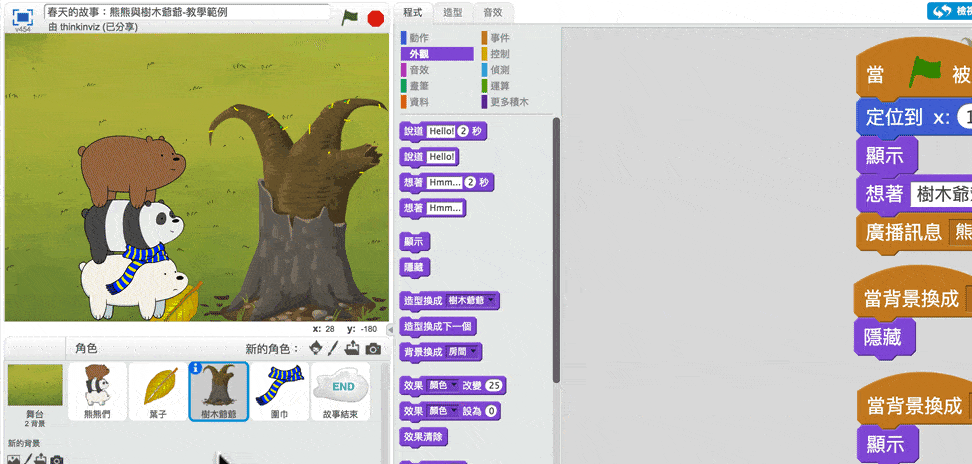The height and width of the screenshot is (464, 972).
Task: Click the 廣播訊息 block in scripts
Action: point(914,231)
